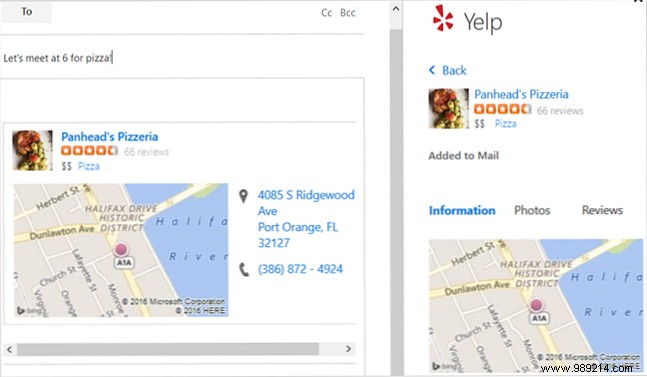
Task: Select the Pizza category in email card
Action: click(x=89, y=166)
